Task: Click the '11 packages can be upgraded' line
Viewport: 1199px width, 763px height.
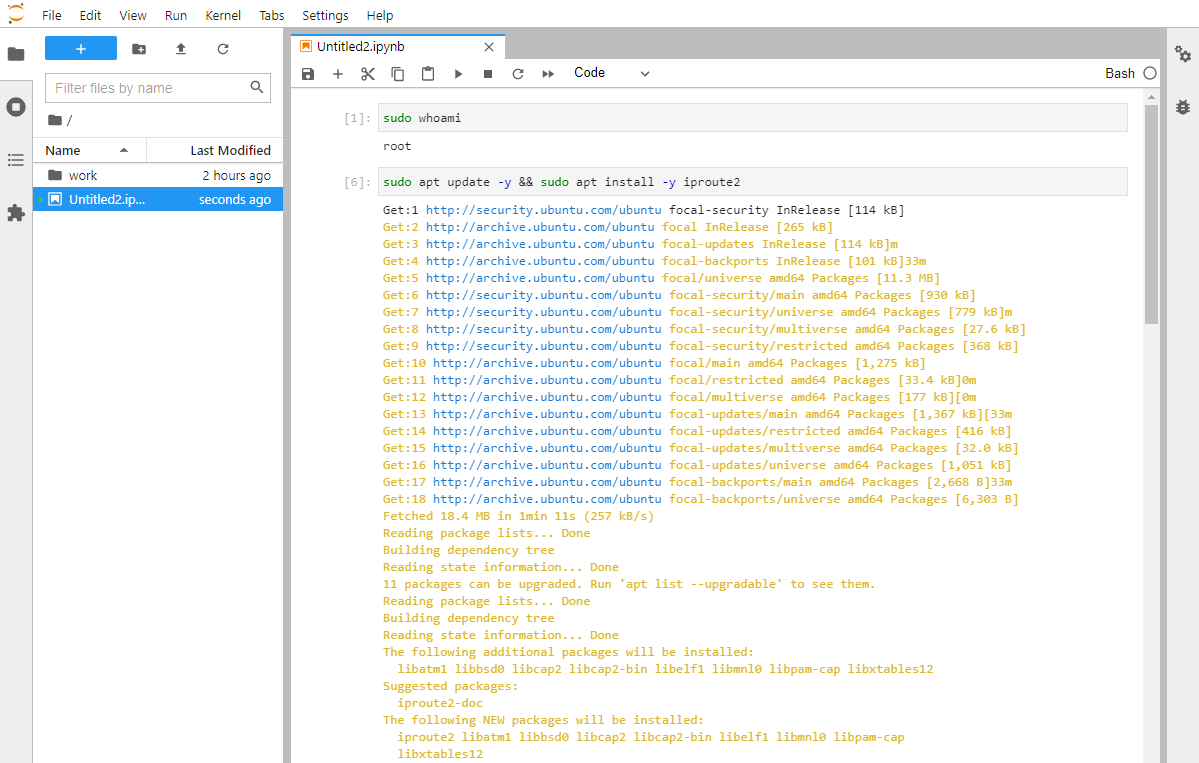Action: [629, 584]
